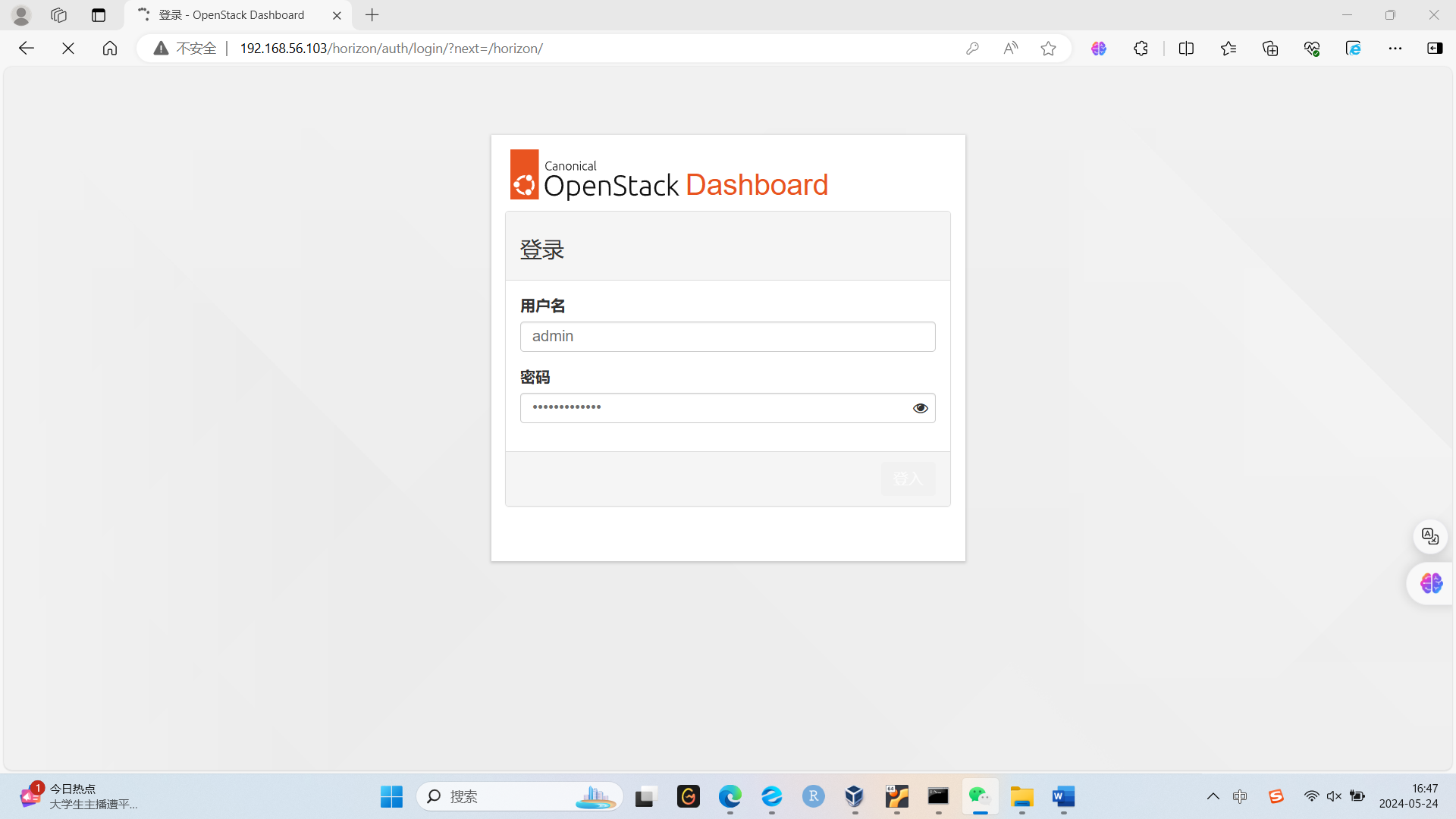1456x819 pixels.
Task: Open floating translate icon
Action: (1430, 537)
